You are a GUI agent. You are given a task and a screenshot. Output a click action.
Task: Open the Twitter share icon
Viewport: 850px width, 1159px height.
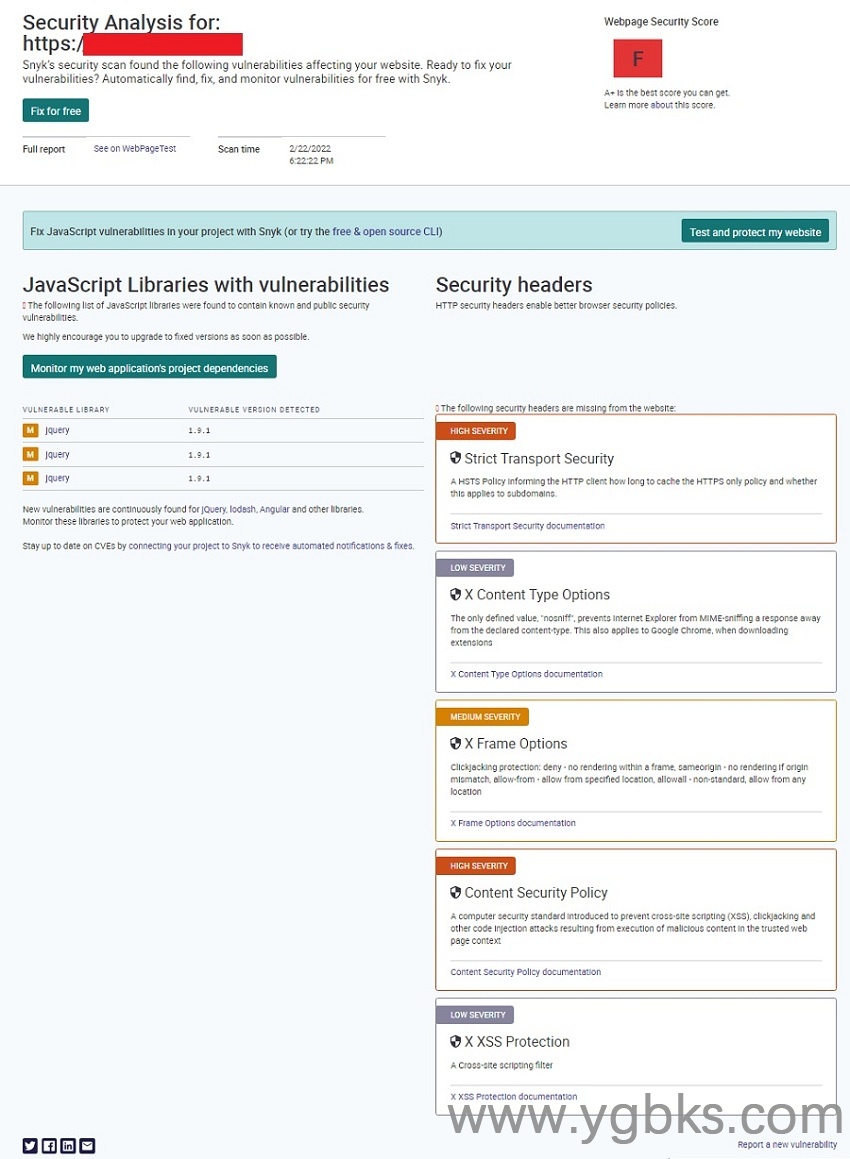30,1145
